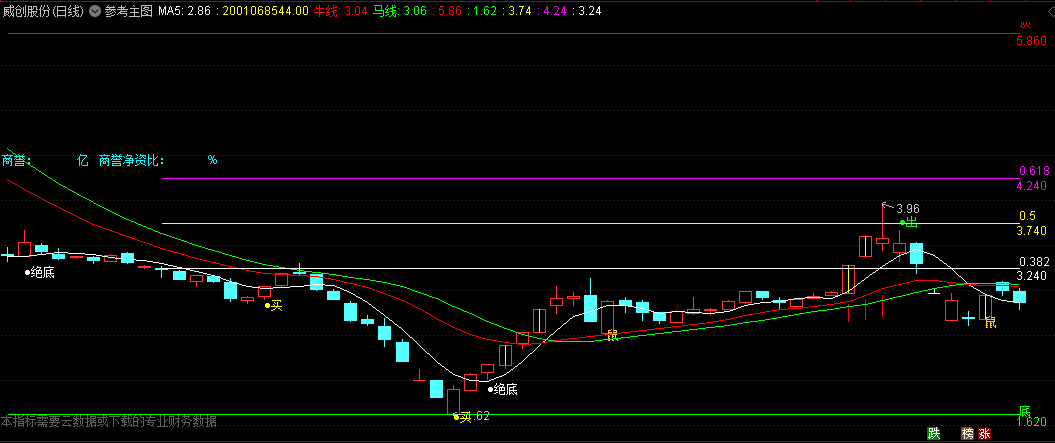Click the 4.240 price level label
The width and height of the screenshot is (1055, 443).
(x=1031, y=186)
